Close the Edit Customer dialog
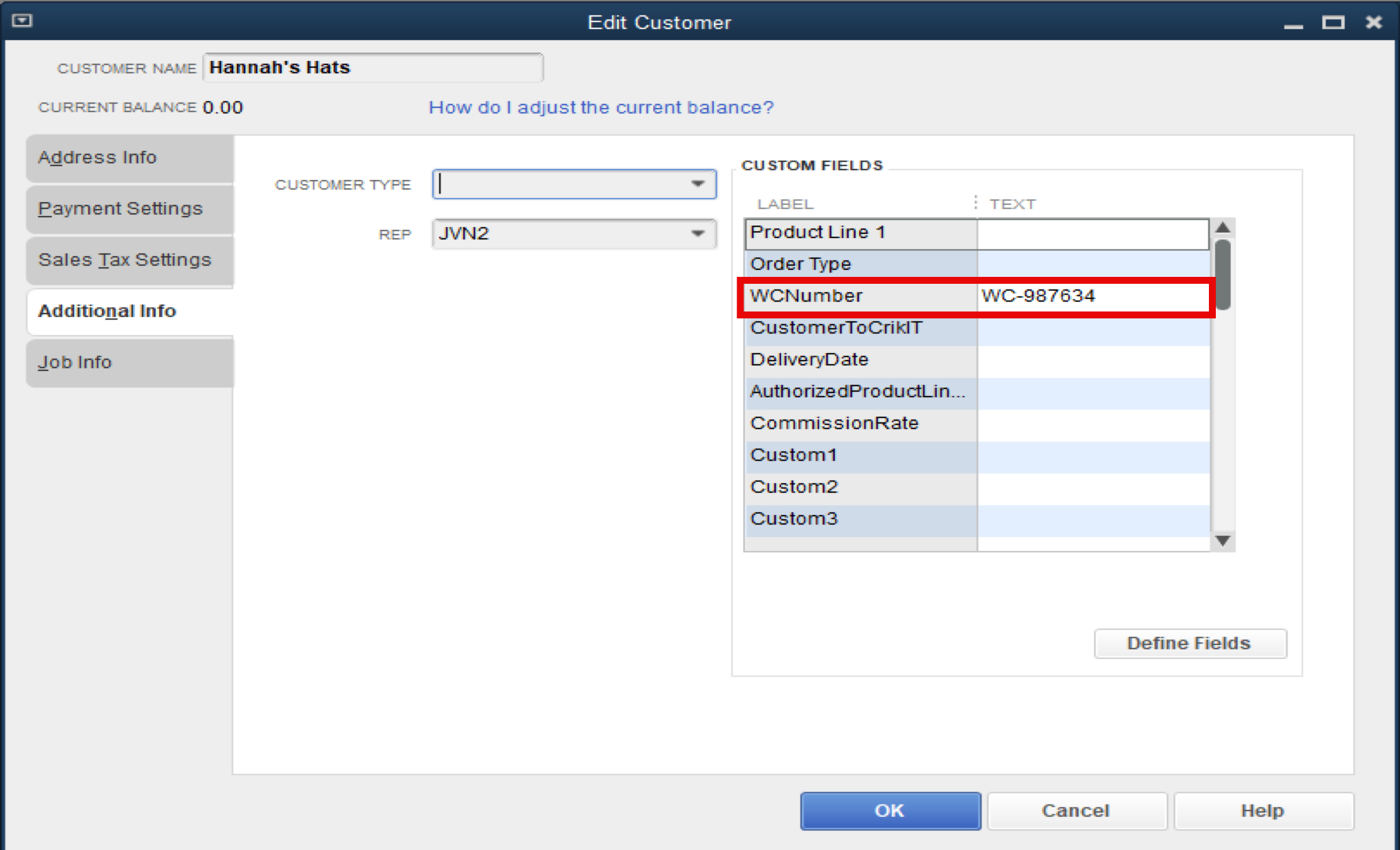1400x850 pixels. coord(1374,22)
